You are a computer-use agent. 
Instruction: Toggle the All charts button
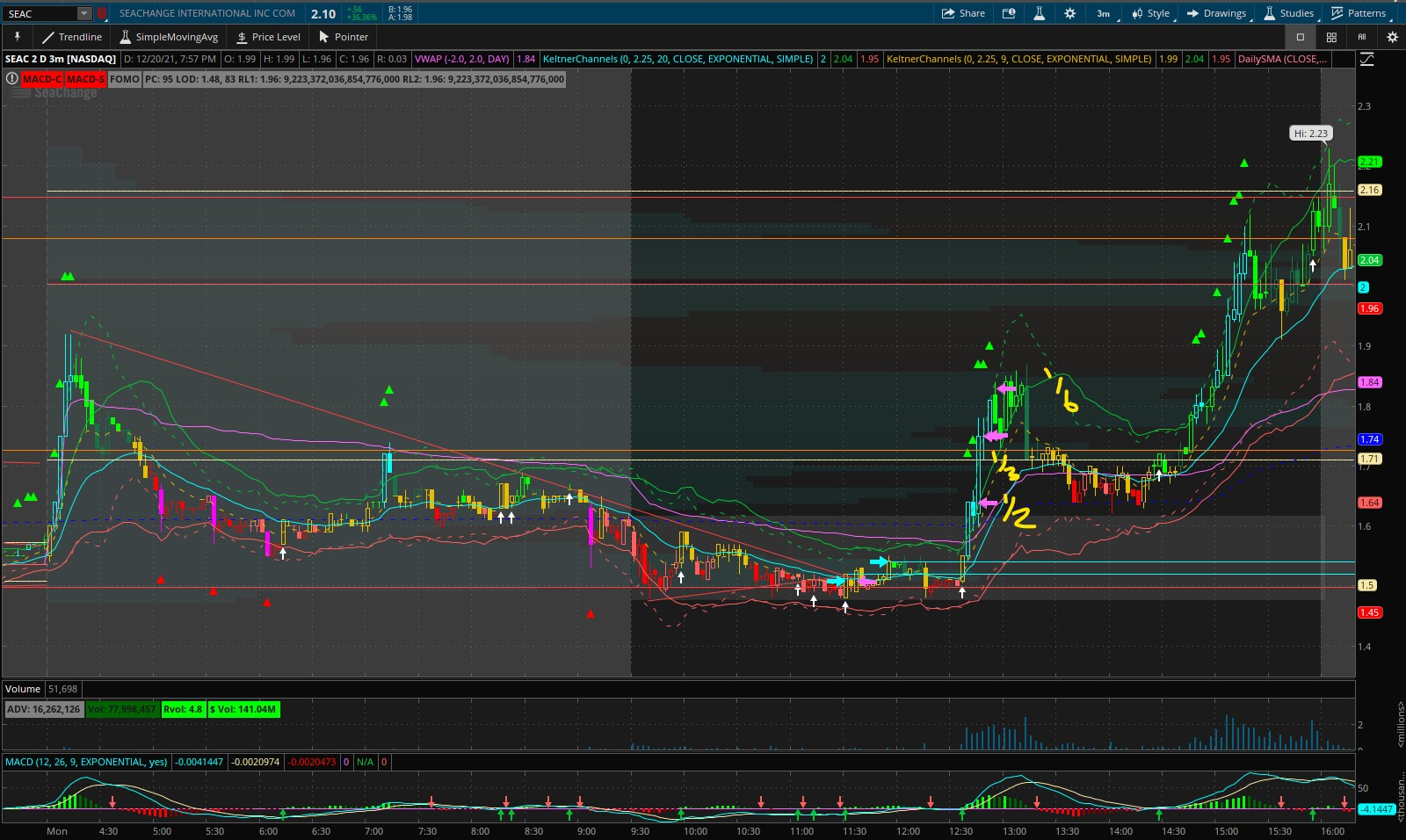tap(1362, 37)
